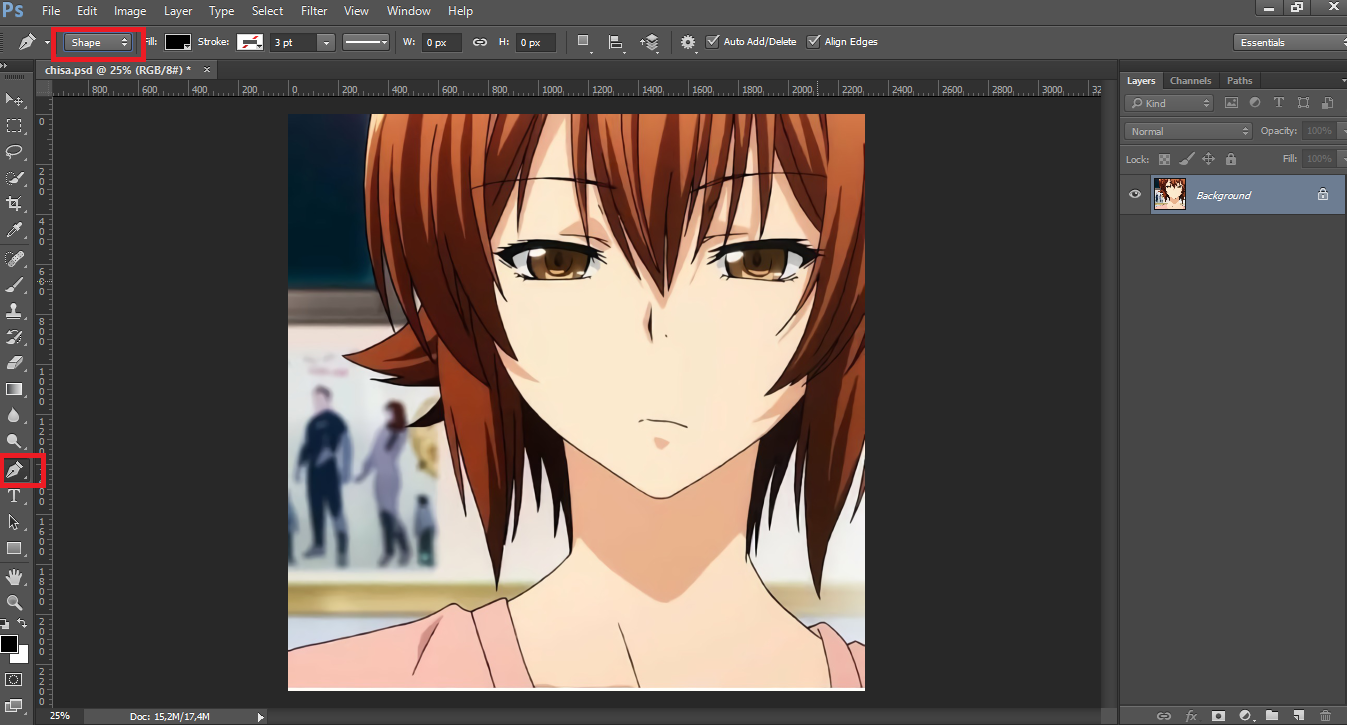
Task: Select the Horizontal Type tool
Action: (x=14, y=495)
